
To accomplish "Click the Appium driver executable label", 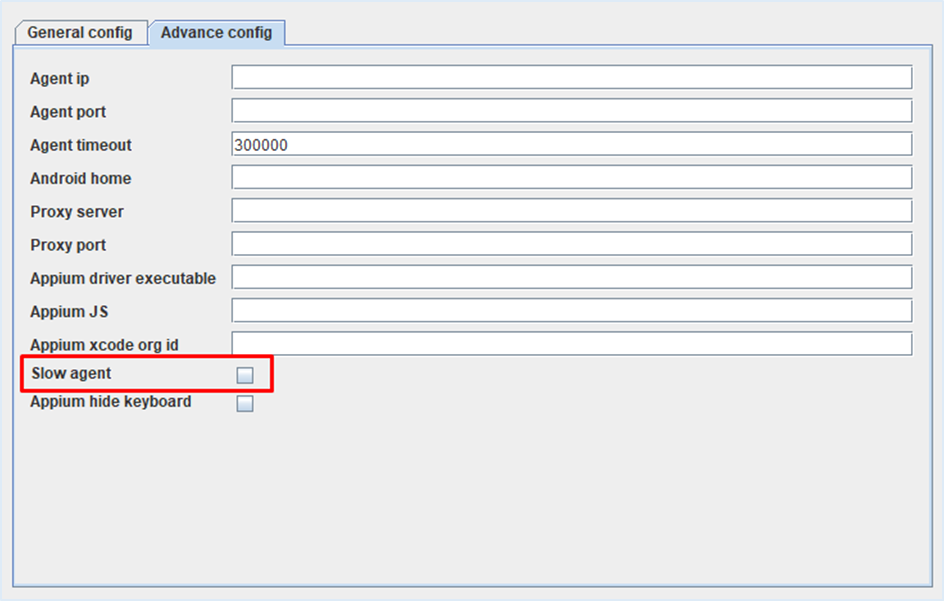I will (x=123, y=279).
